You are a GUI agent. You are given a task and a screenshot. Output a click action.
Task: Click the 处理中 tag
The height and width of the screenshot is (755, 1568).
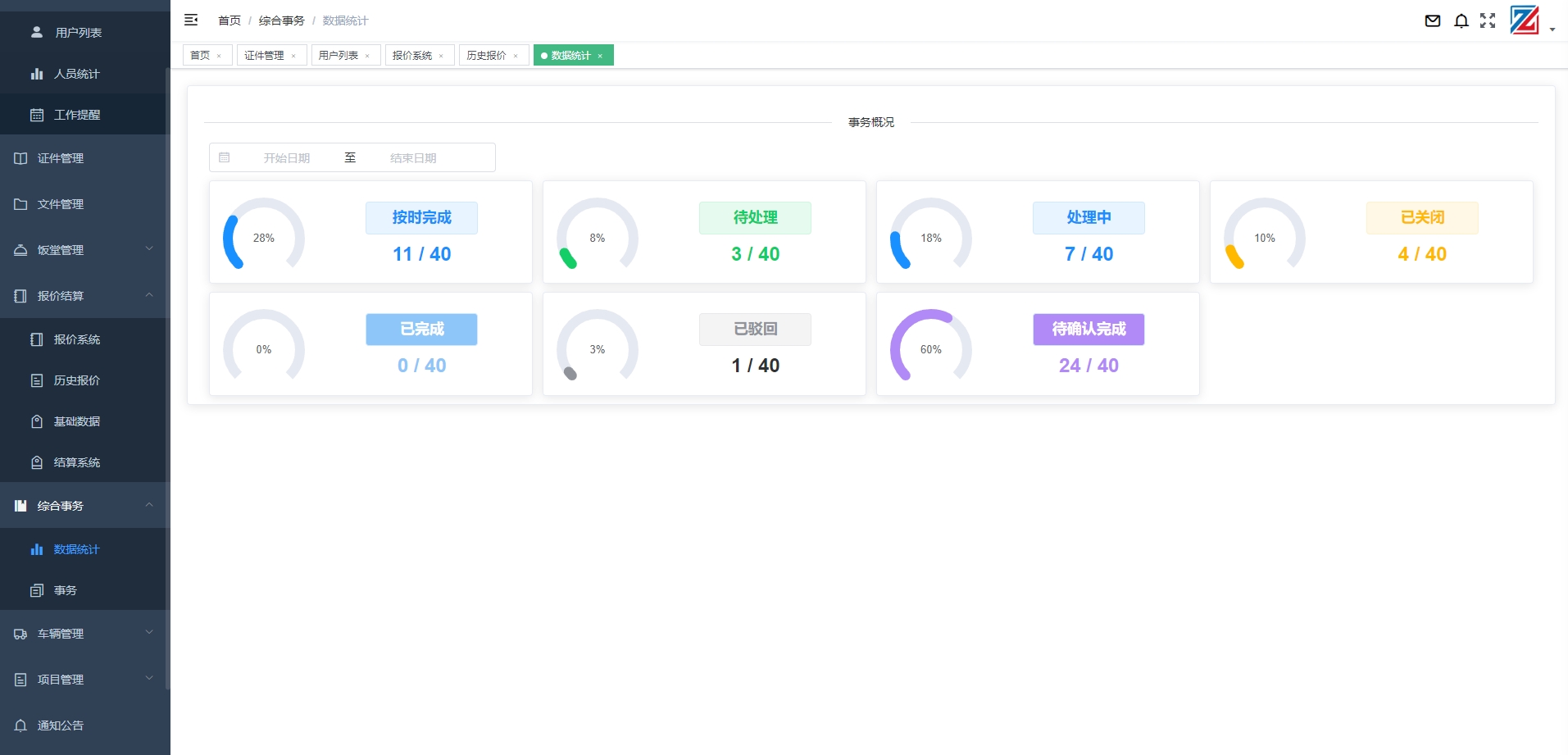[1089, 217]
